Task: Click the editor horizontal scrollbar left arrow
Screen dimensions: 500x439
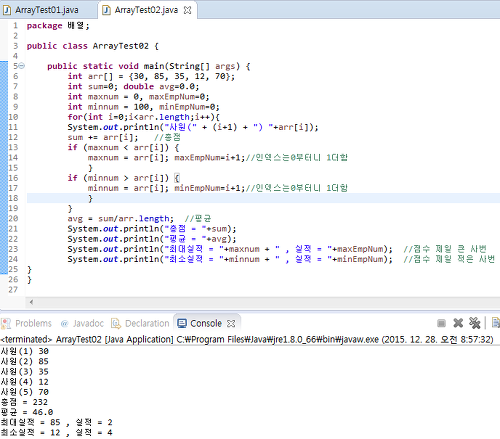Action: click(31, 302)
